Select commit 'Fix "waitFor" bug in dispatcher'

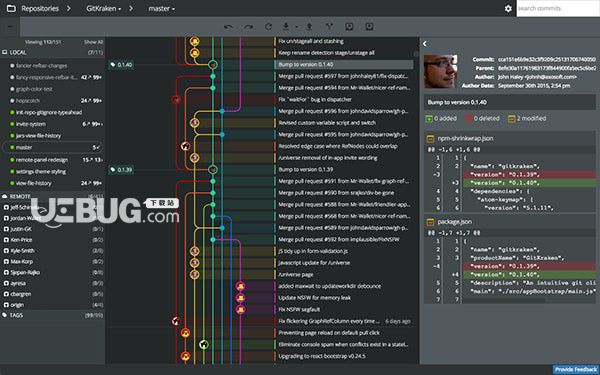(x=315, y=99)
